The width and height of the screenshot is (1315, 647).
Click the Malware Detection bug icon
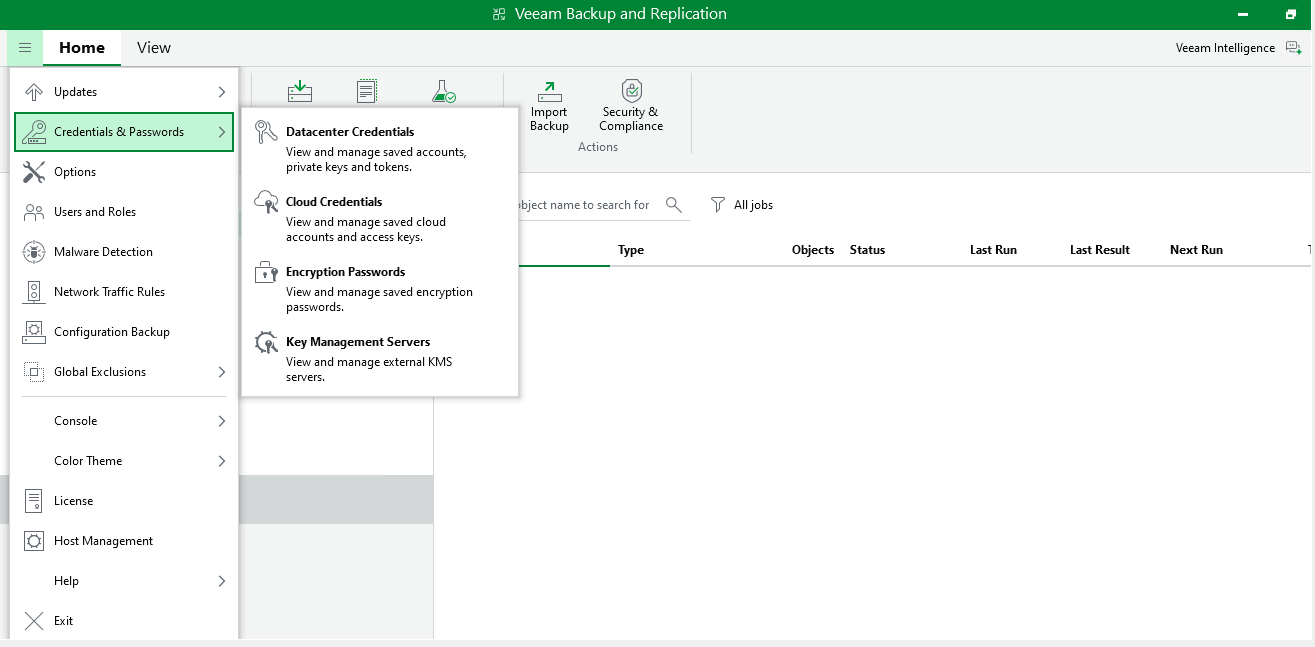[x=34, y=252]
